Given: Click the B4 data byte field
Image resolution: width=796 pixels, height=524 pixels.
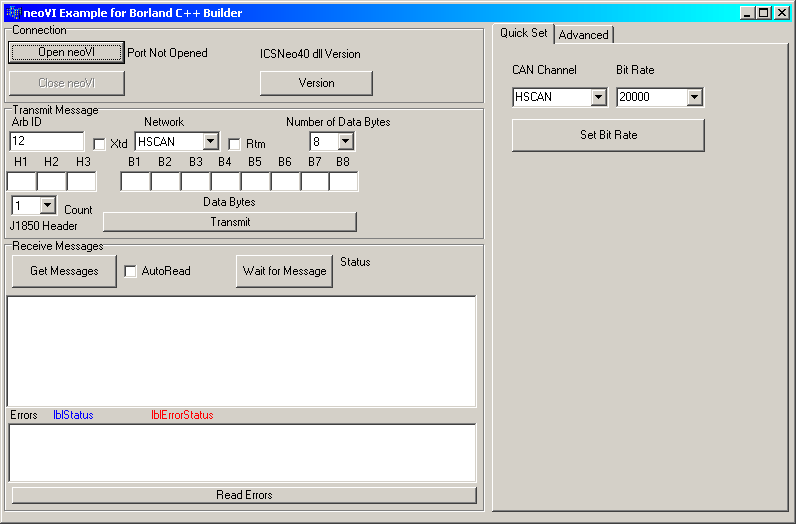Looking at the screenshot, I should click(225, 181).
